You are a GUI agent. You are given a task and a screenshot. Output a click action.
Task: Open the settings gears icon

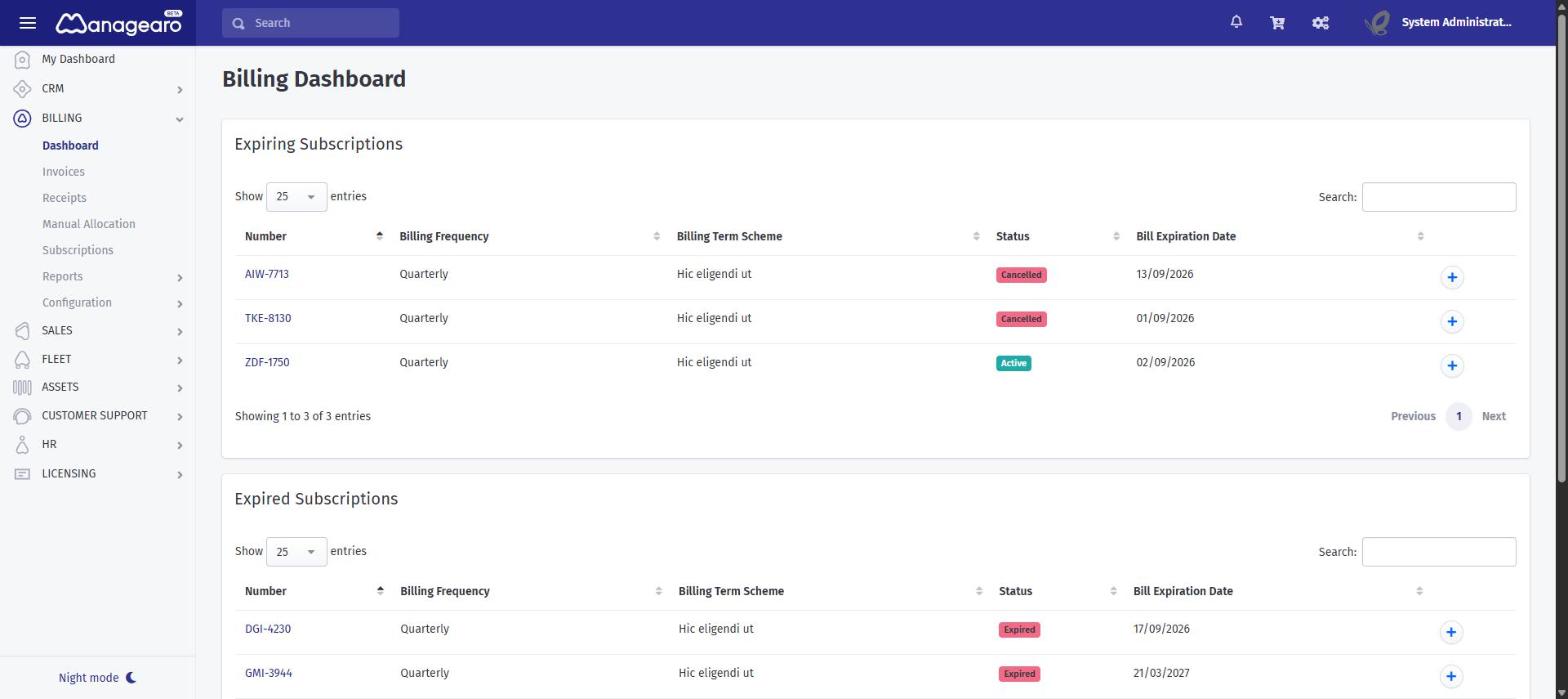tap(1320, 22)
